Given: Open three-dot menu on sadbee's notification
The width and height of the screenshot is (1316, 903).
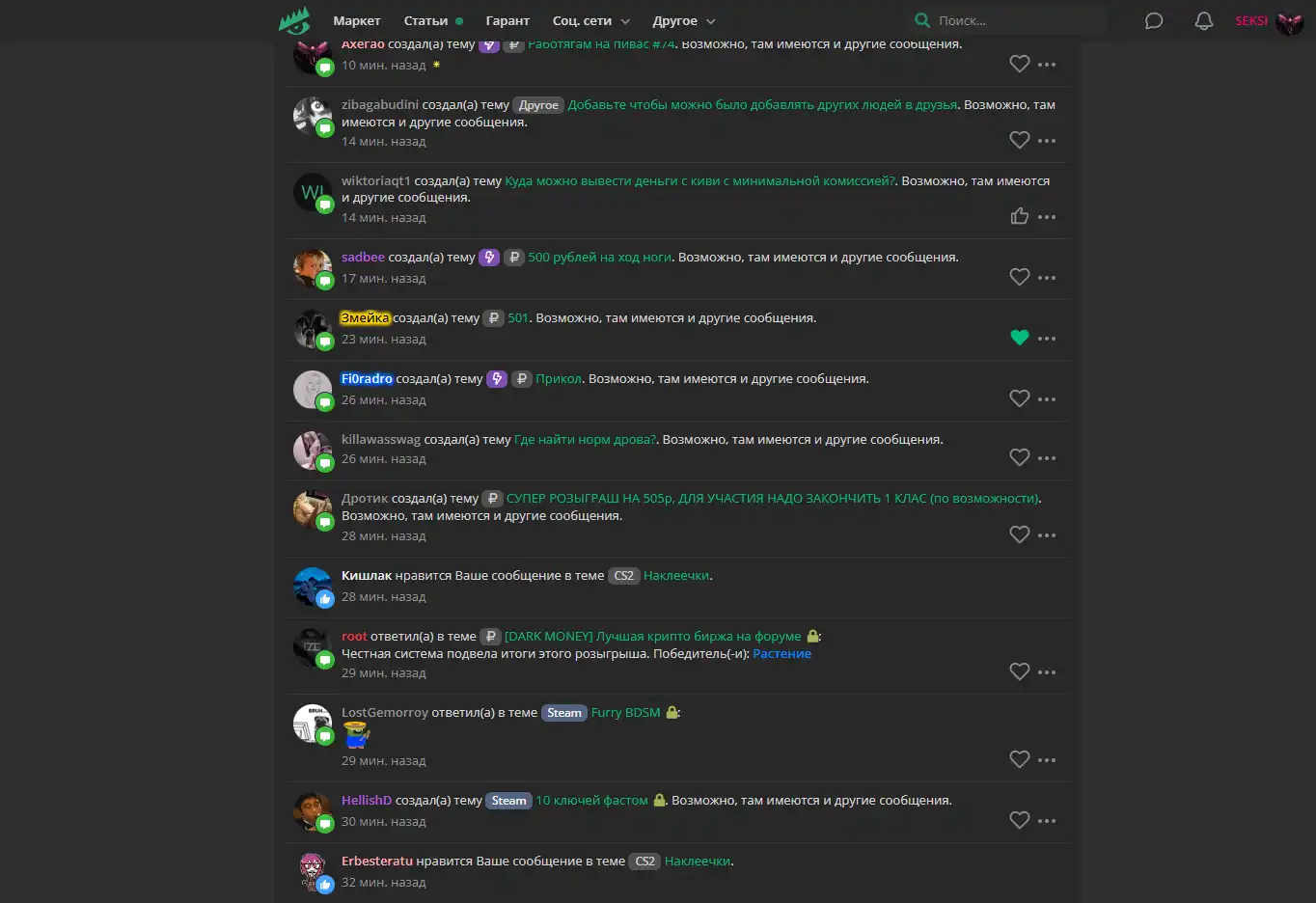Looking at the screenshot, I should 1047,278.
